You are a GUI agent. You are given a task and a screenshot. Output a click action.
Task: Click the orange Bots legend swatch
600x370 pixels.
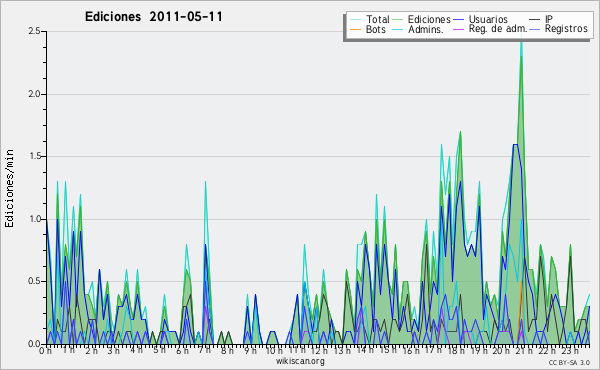click(x=355, y=29)
